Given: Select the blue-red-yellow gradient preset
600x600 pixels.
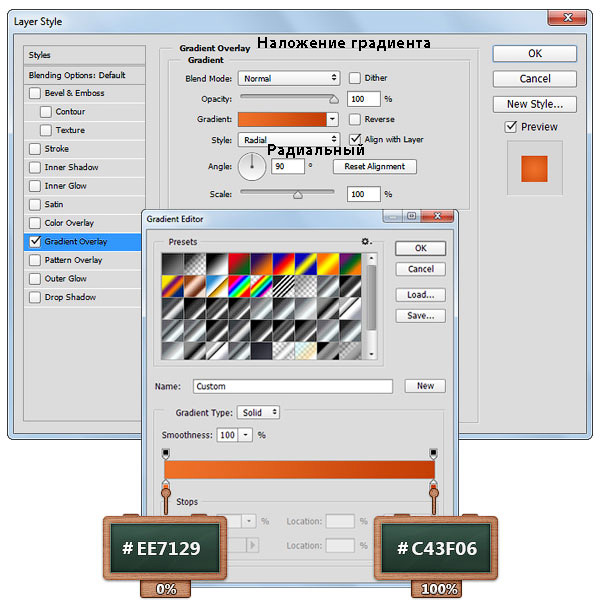Looking at the screenshot, I should (x=284, y=264).
